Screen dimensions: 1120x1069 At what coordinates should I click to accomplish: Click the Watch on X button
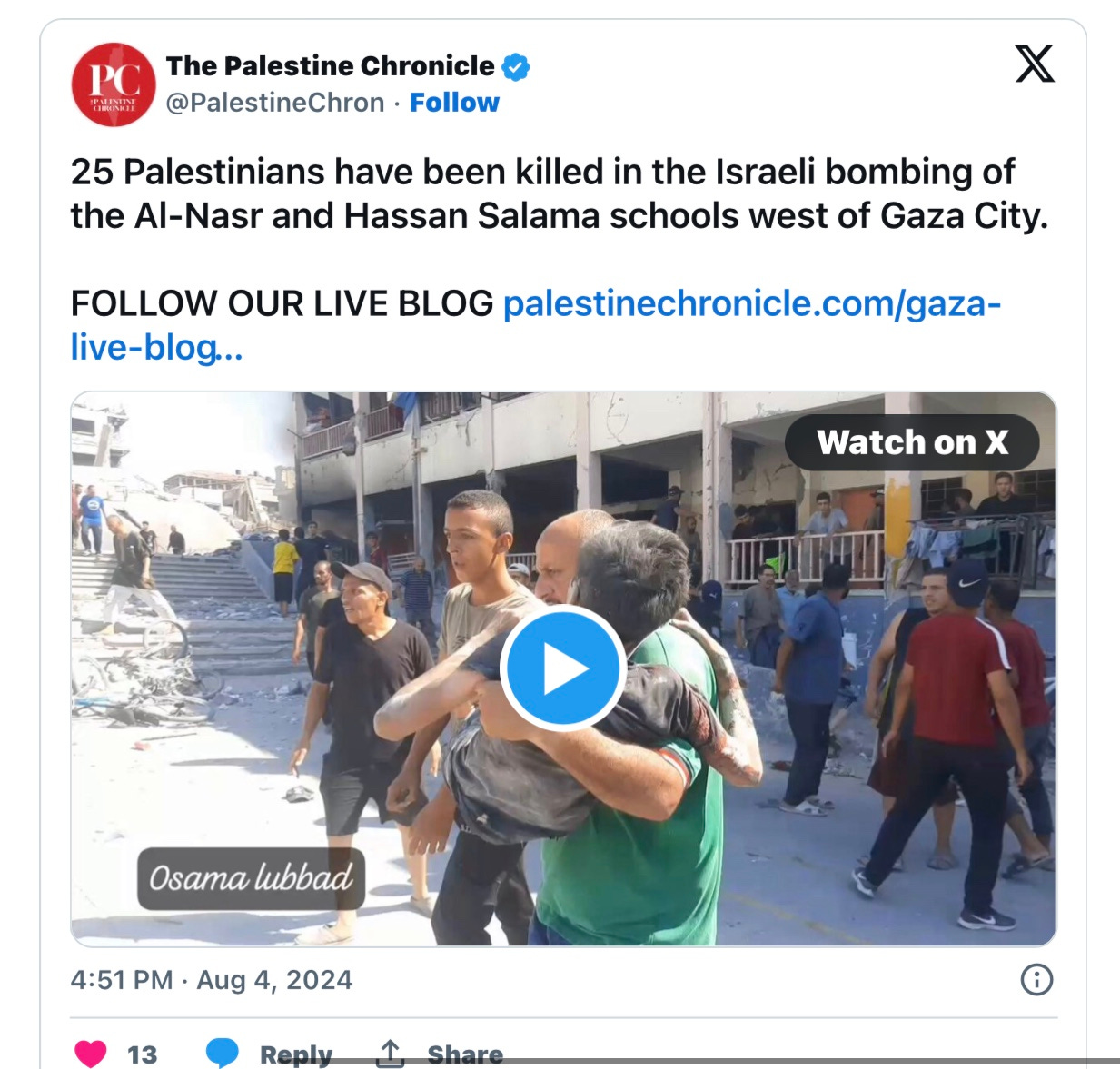coord(912,442)
